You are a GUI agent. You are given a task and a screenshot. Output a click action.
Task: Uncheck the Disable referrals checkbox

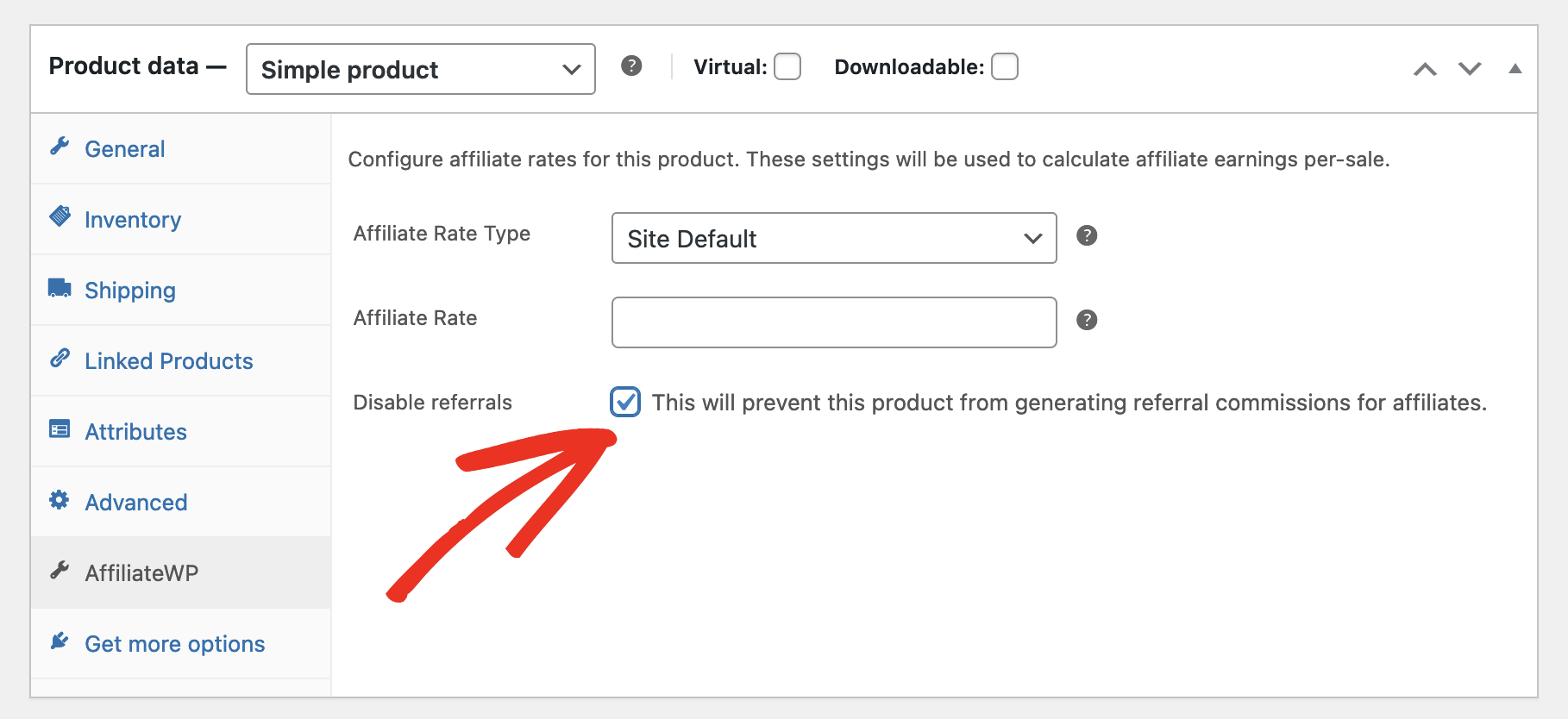point(625,402)
